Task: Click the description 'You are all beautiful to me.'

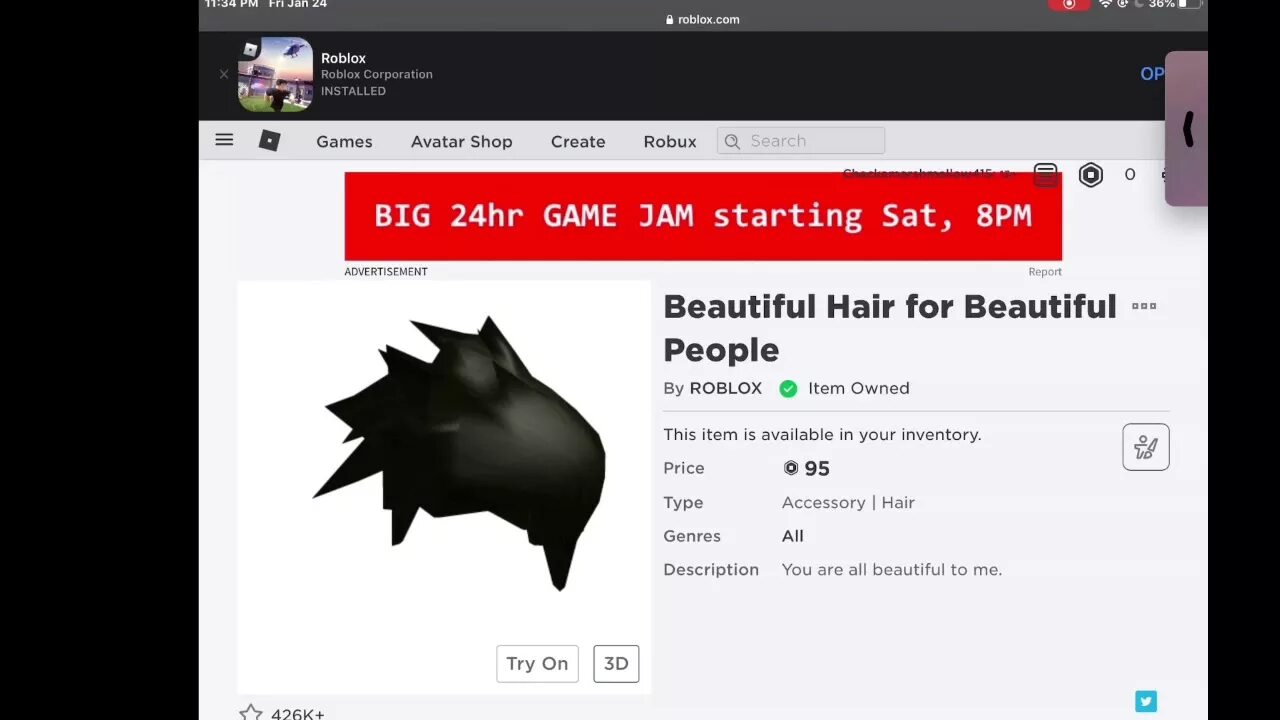Action: pos(891,570)
